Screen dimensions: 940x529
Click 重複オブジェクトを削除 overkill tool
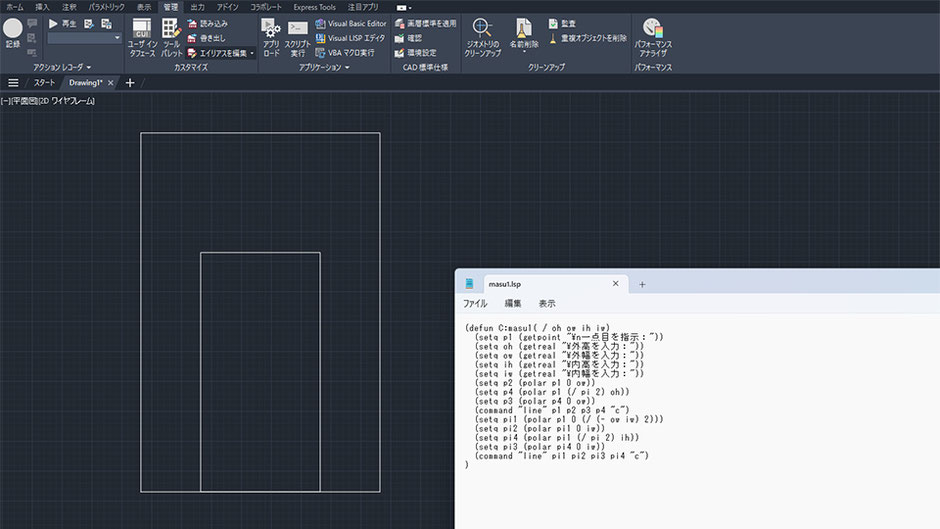pyautogui.click(x=588, y=38)
